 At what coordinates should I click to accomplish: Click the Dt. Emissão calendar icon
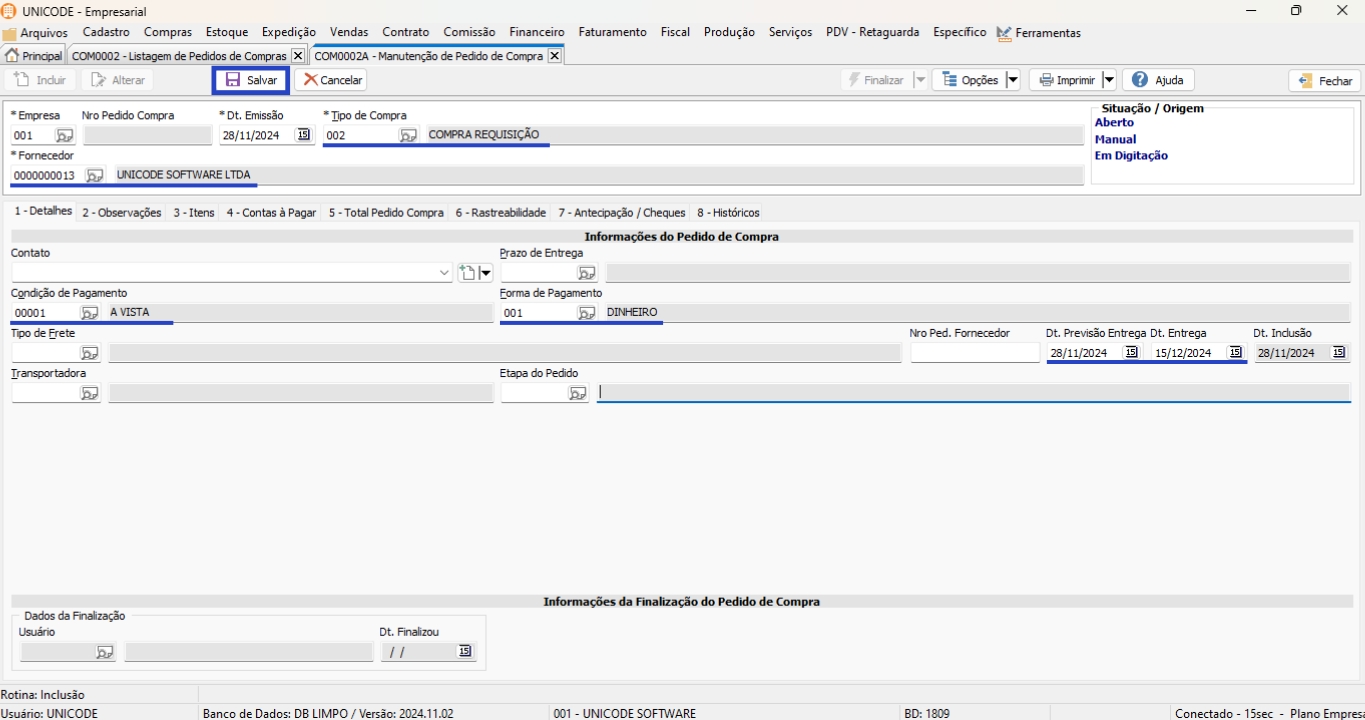[x=303, y=135]
